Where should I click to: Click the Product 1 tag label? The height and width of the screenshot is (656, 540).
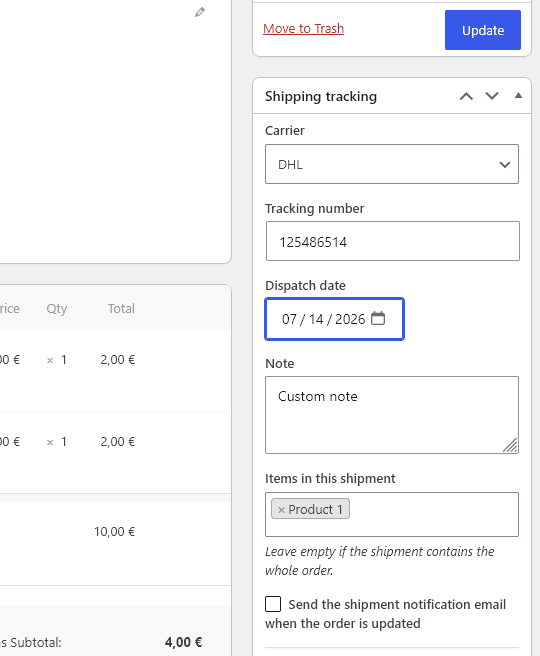tap(315, 510)
